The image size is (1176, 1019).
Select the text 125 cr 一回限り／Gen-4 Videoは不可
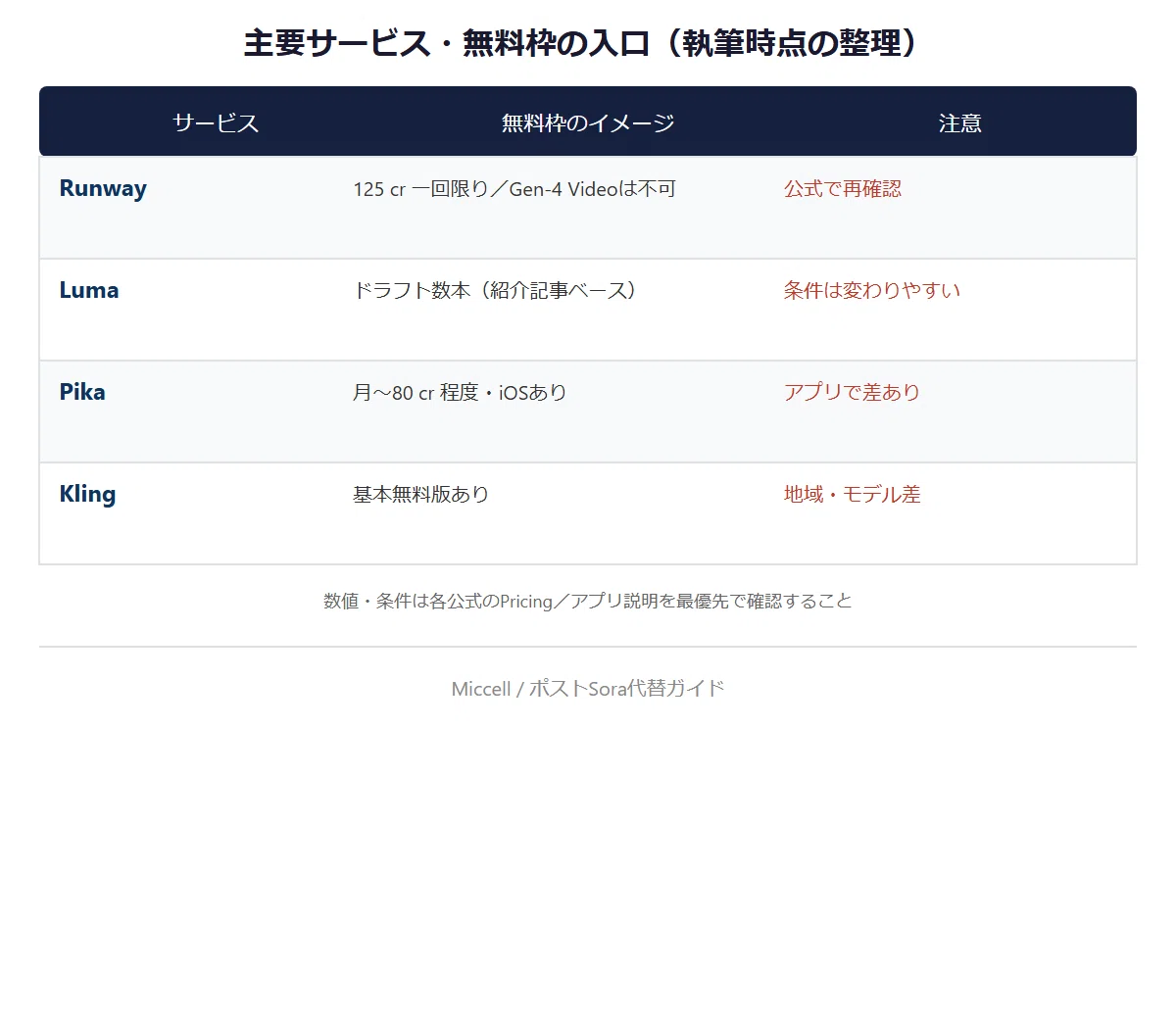coord(514,189)
